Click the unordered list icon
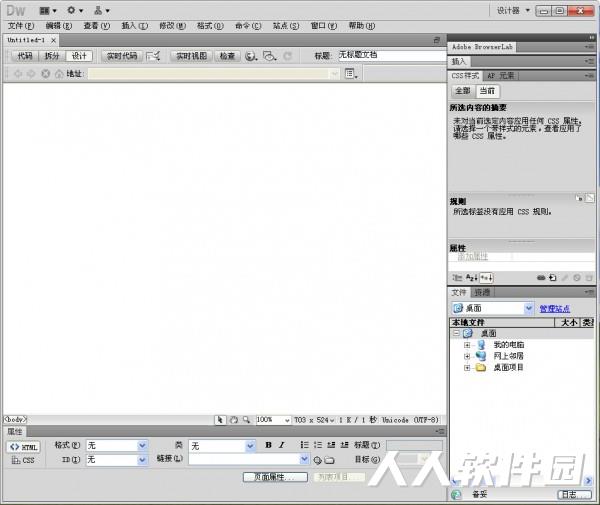This screenshot has height=505, width=600. click(x=304, y=445)
